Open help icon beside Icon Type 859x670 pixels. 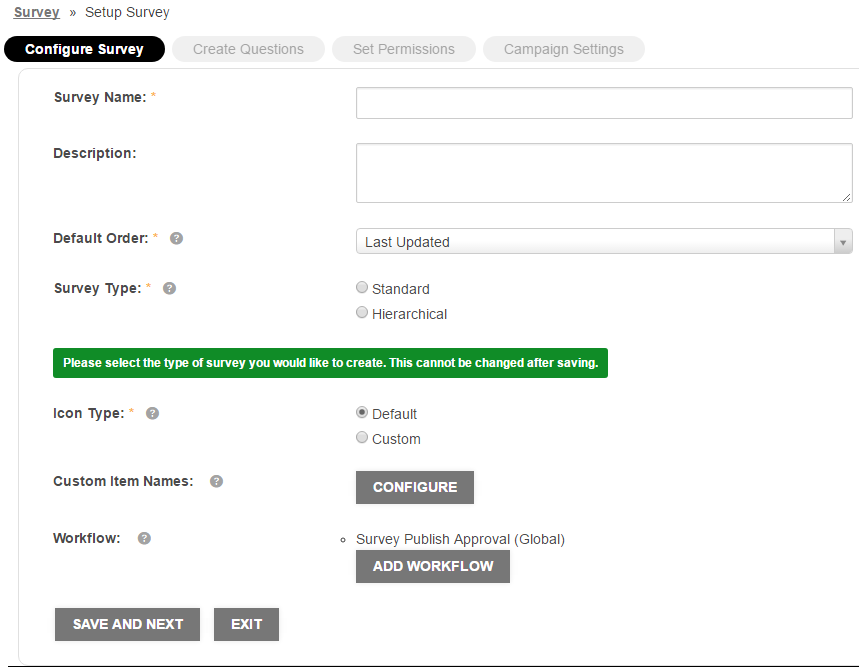coord(152,413)
